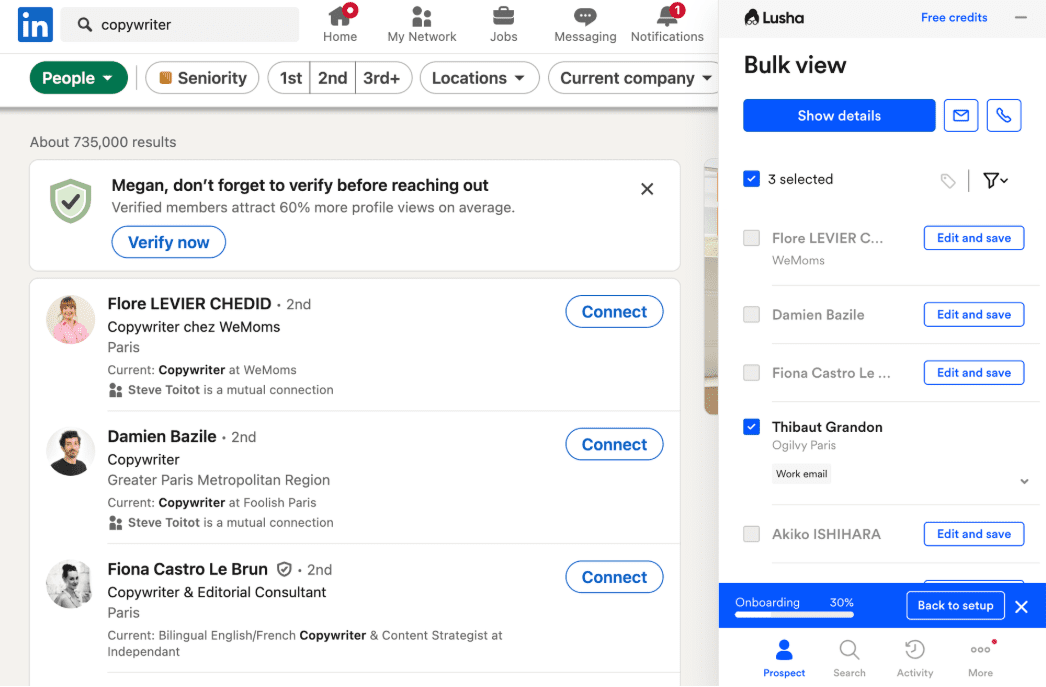
Task: Click the copywriter search input field
Action: 180,24
